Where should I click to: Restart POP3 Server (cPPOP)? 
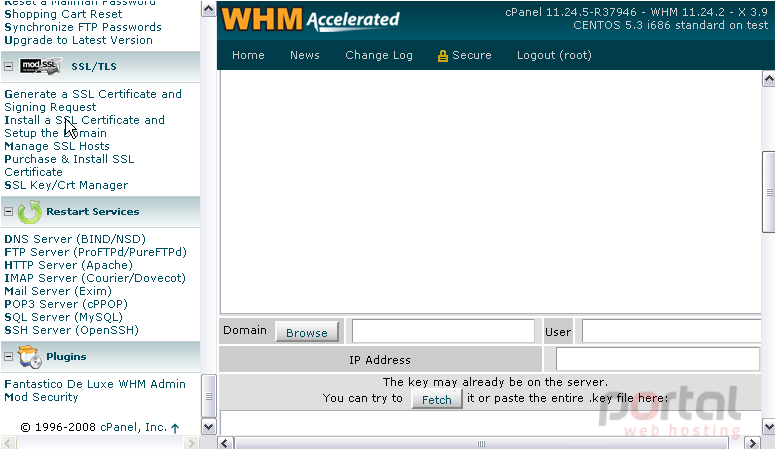(66, 303)
